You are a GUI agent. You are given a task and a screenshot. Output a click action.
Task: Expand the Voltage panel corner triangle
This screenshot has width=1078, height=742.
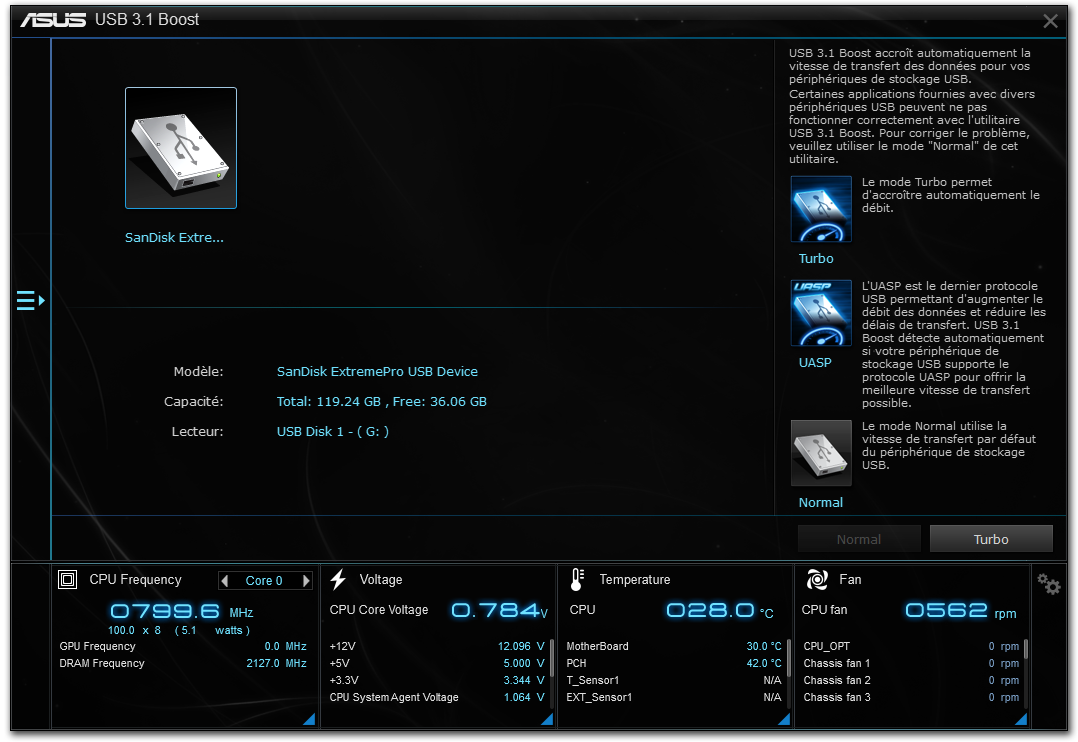(547, 719)
